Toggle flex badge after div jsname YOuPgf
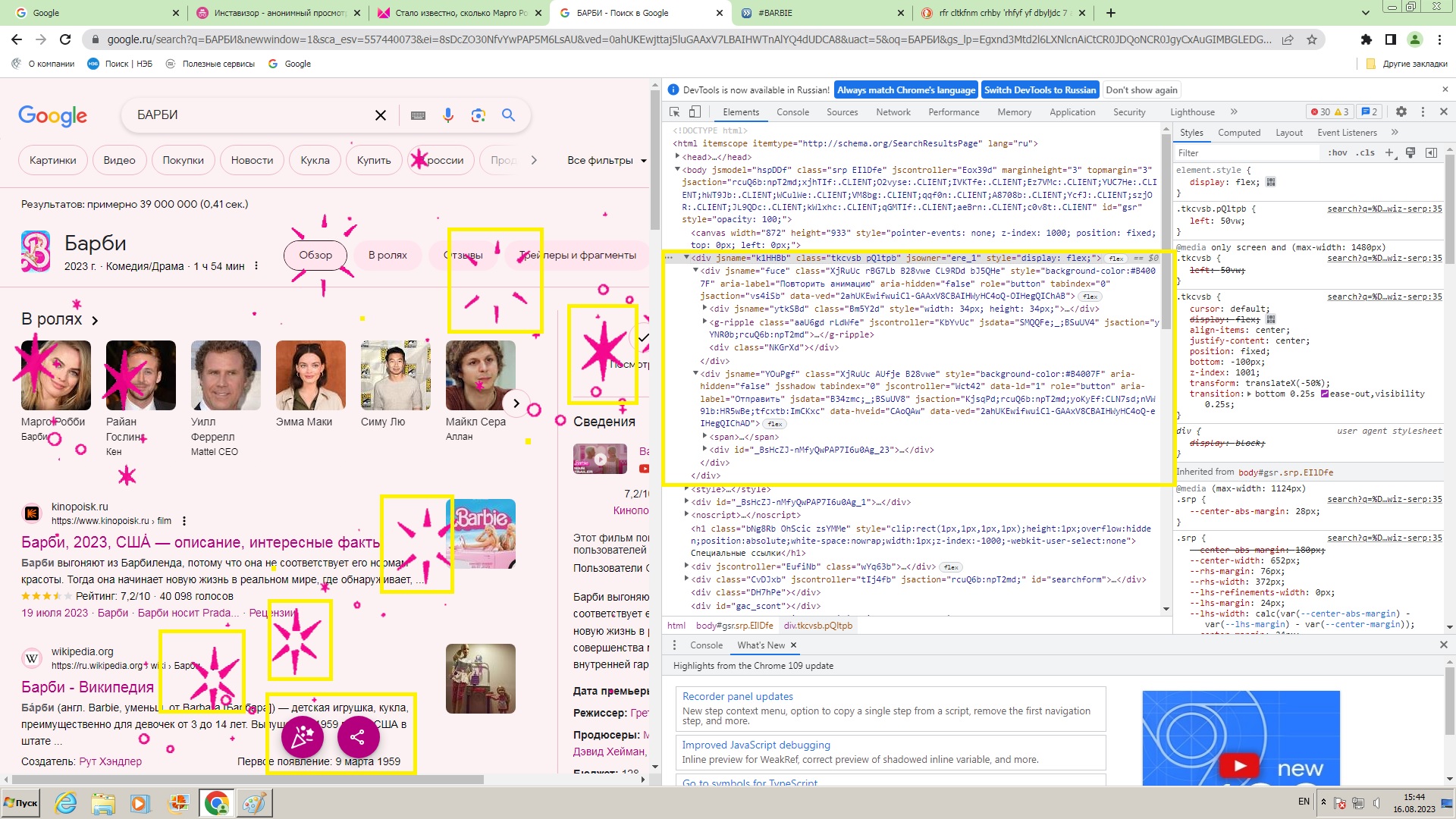Screen dimensions: 1456x819 (774, 424)
